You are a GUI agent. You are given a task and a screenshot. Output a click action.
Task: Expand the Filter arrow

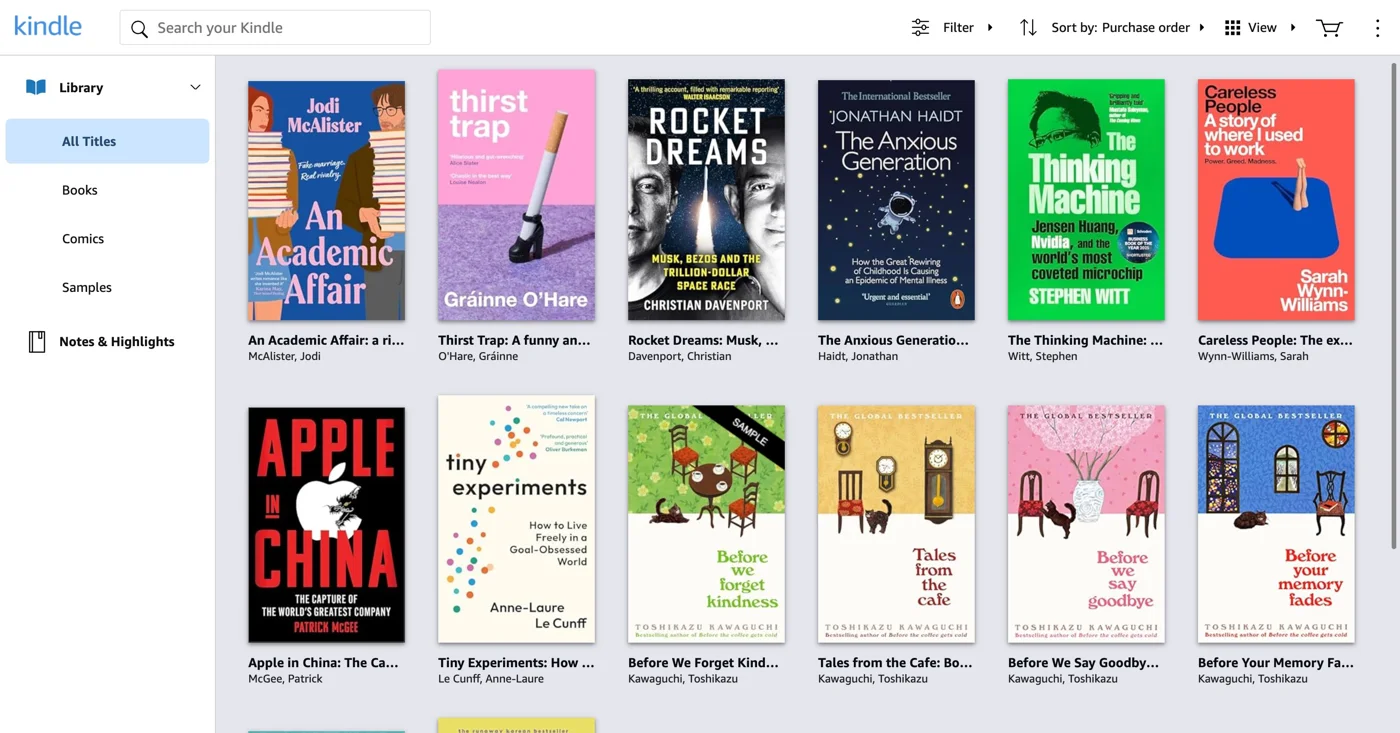(990, 28)
